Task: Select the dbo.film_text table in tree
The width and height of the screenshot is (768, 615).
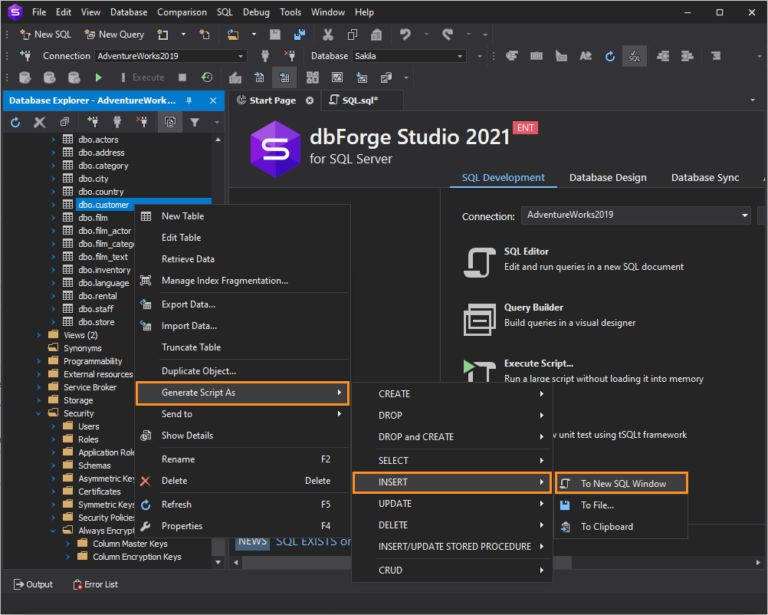Action: coord(103,257)
